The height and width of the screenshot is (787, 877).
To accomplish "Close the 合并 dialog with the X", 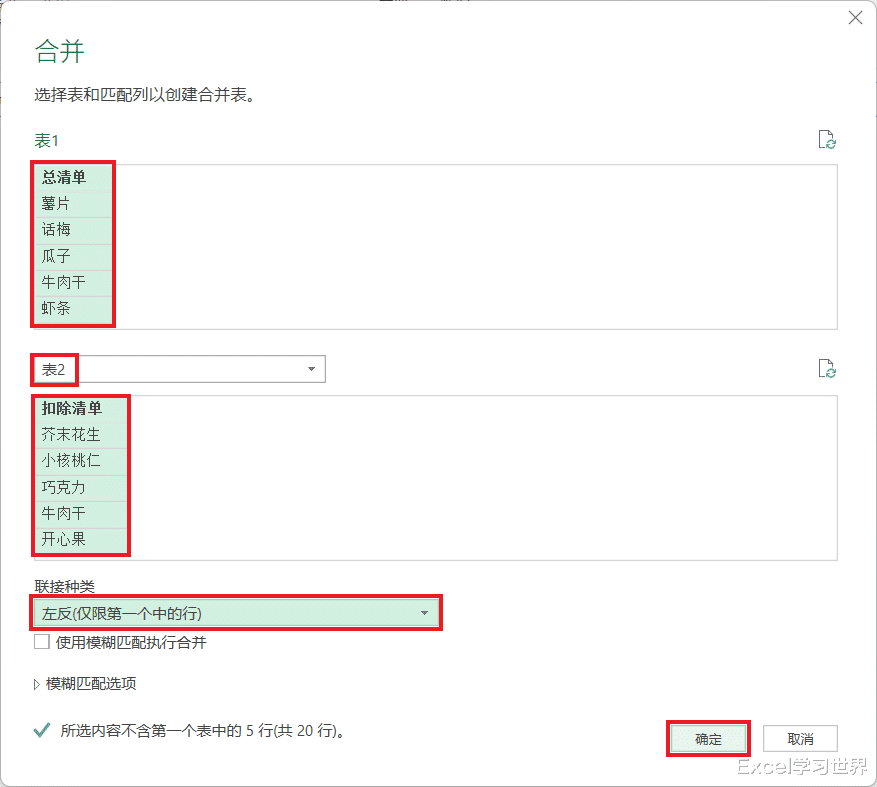I will 855,18.
